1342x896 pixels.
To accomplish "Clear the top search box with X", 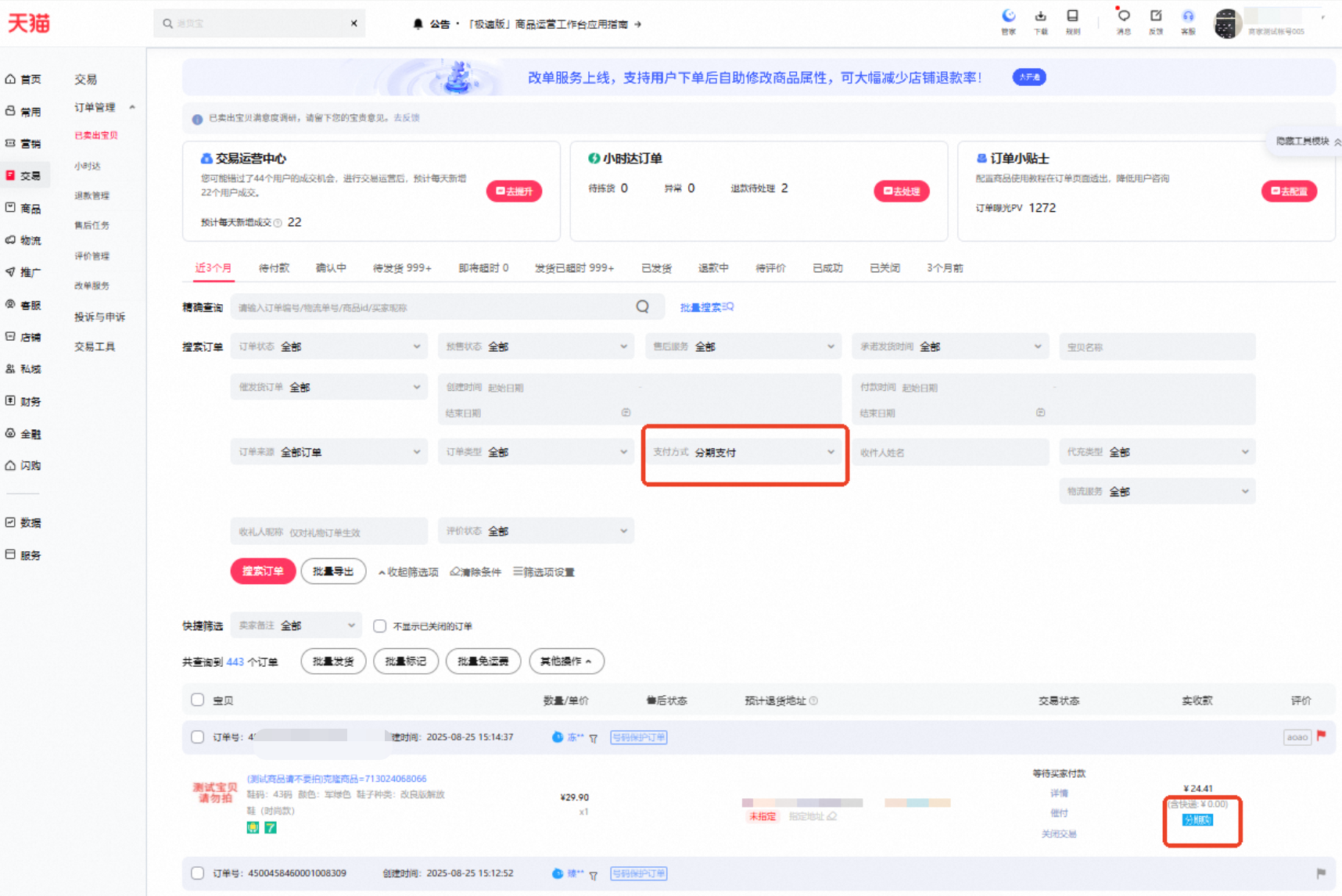I will point(354,23).
